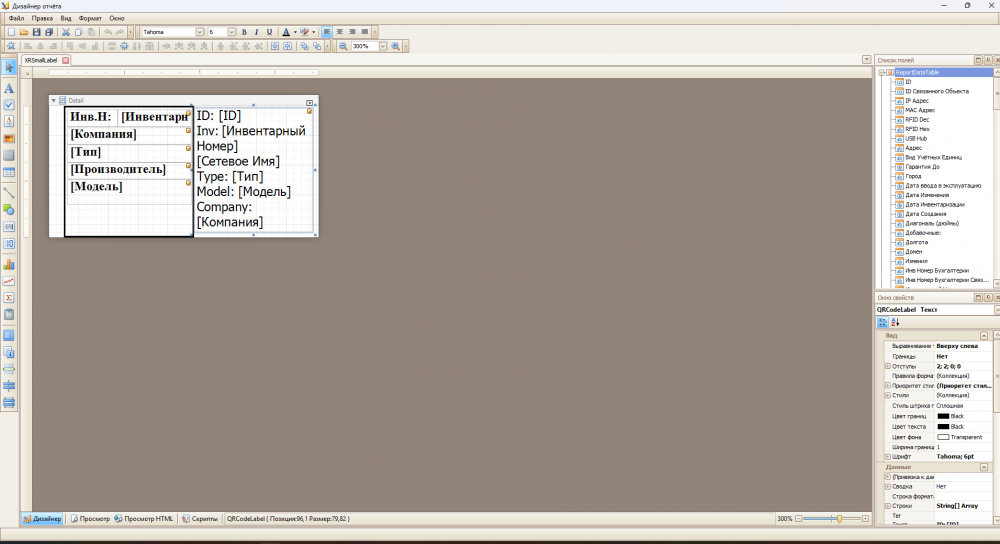
Task: Click Цвет текста black color swatch
Action: pyautogui.click(x=943, y=426)
